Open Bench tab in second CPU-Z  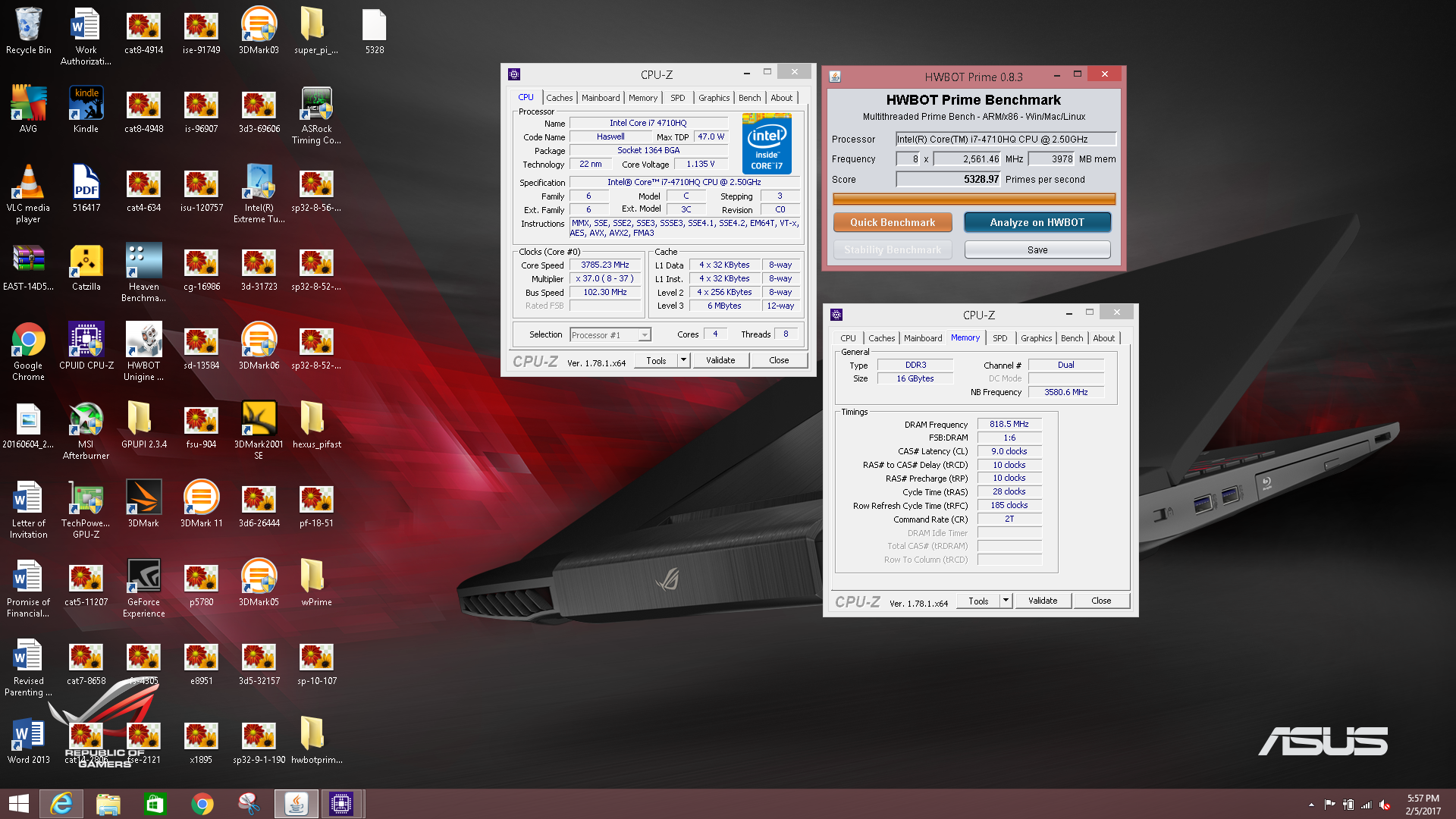[x=1072, y=338]
